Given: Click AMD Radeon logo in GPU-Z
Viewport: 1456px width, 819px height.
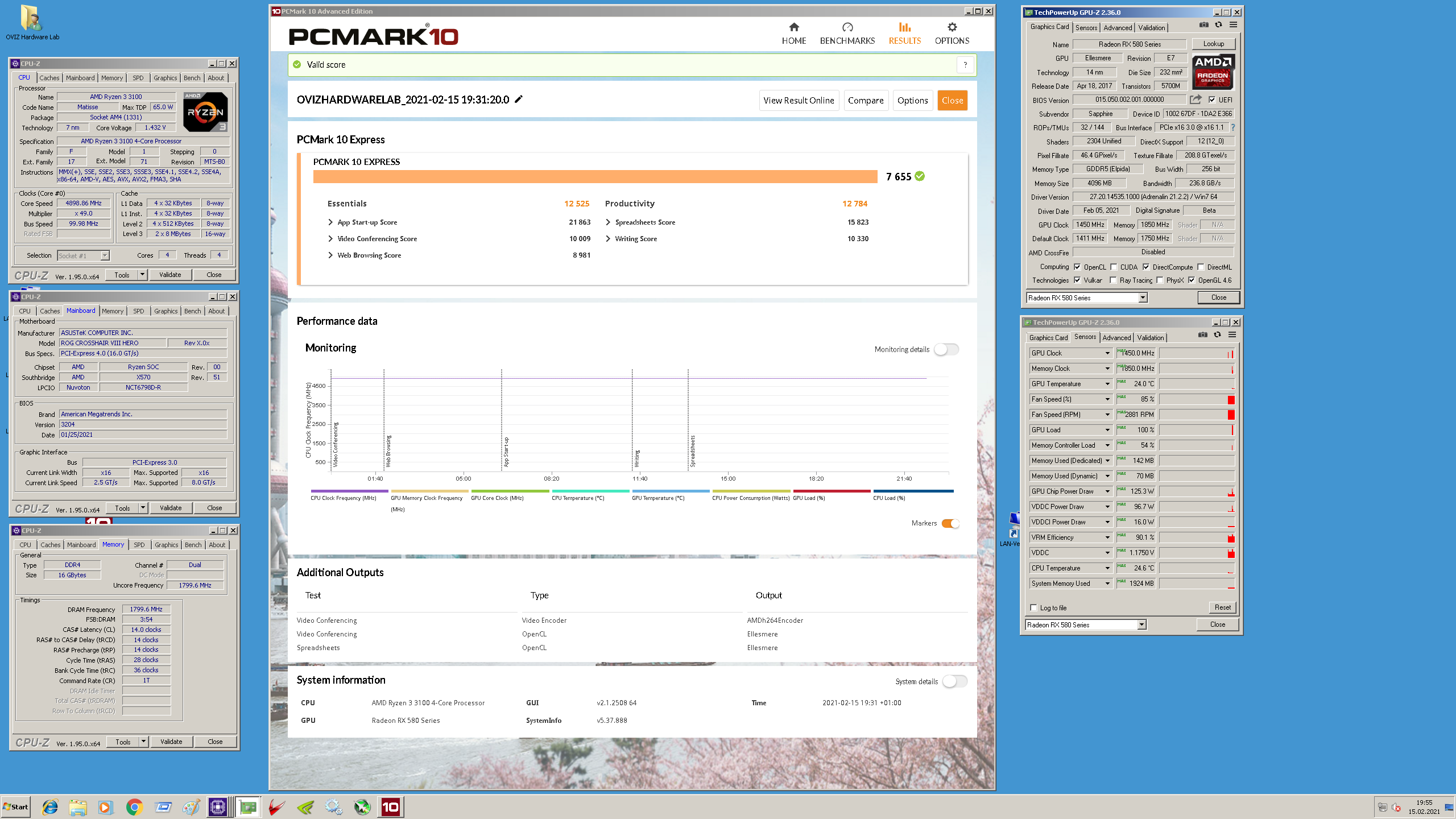Looking at the screenshot, I should coord(1213,73).
